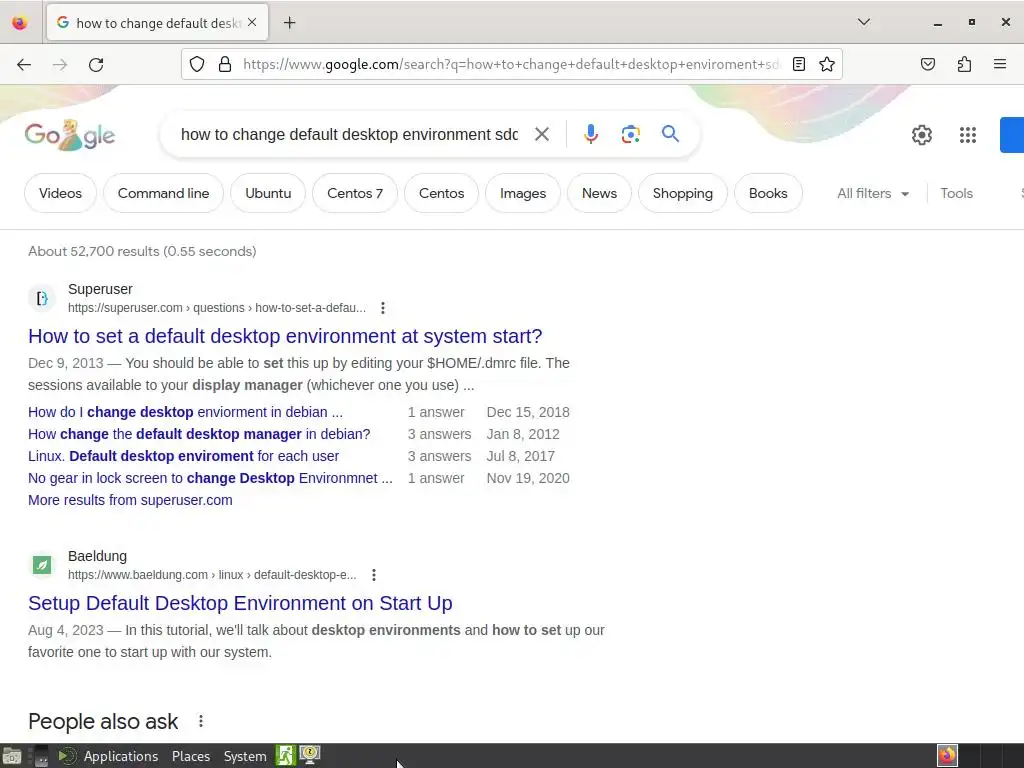Expand the list all tabs chevron
This screenshot has height=768, width=1024.
click(x=863, y=22)
